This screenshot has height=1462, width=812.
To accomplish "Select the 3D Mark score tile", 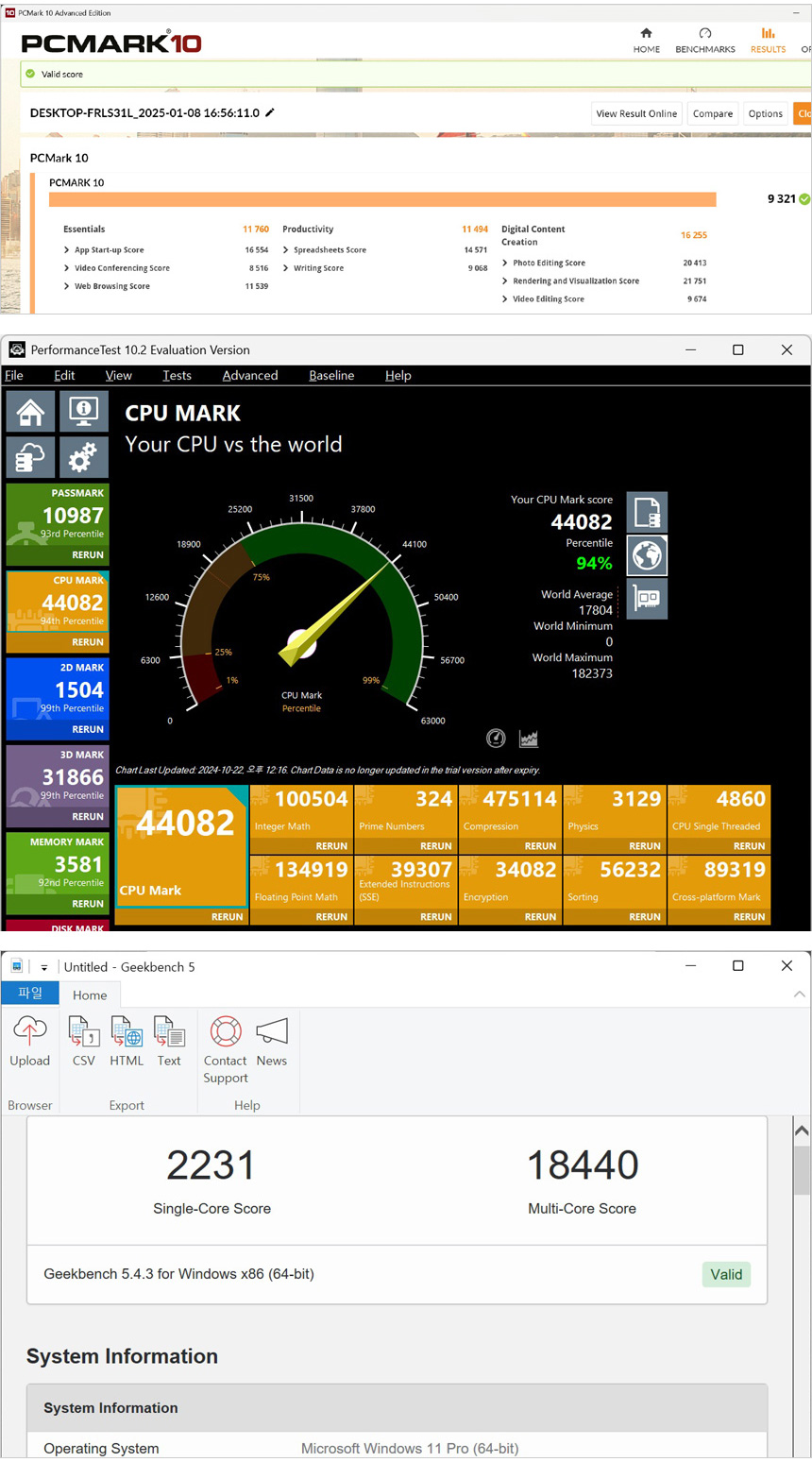I will point(58,776).
